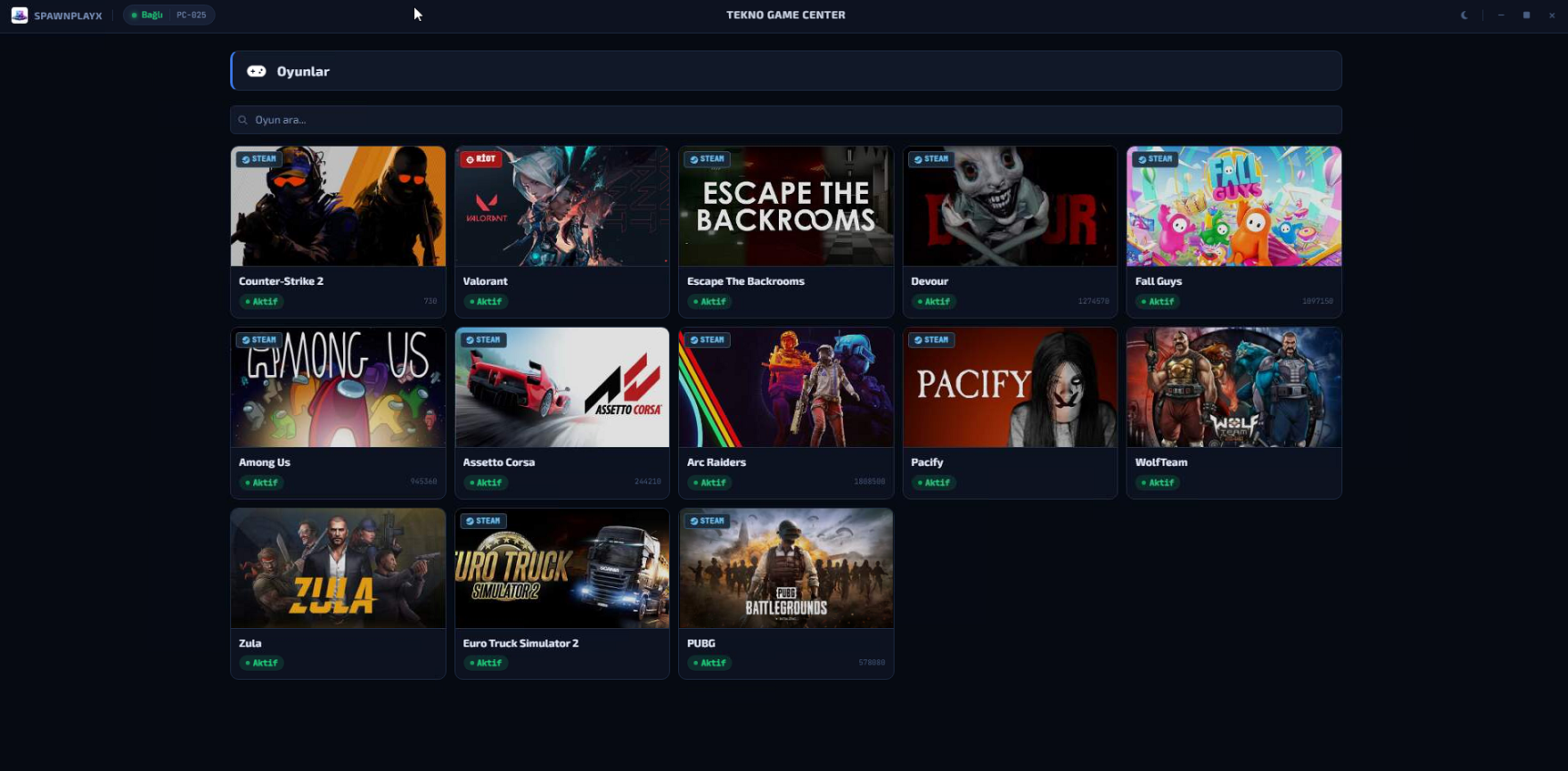
Task: Click the 'SPAWNPLAYX' brand name
Action: coord(68,15)
